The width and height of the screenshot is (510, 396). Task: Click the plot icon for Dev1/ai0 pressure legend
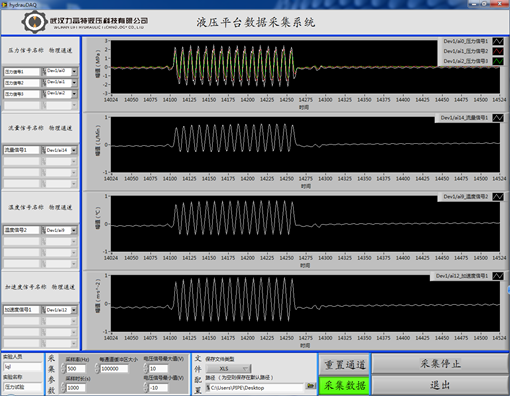498,41
